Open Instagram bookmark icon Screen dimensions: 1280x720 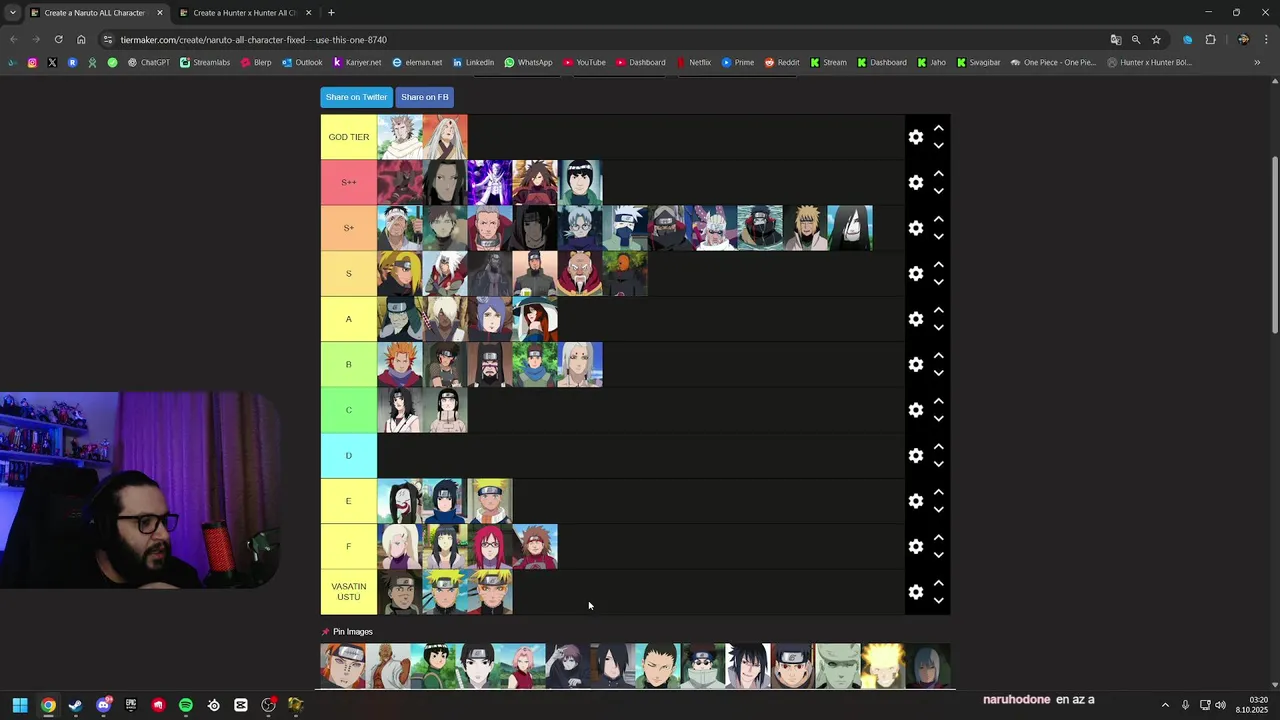[x=32, y=62]
